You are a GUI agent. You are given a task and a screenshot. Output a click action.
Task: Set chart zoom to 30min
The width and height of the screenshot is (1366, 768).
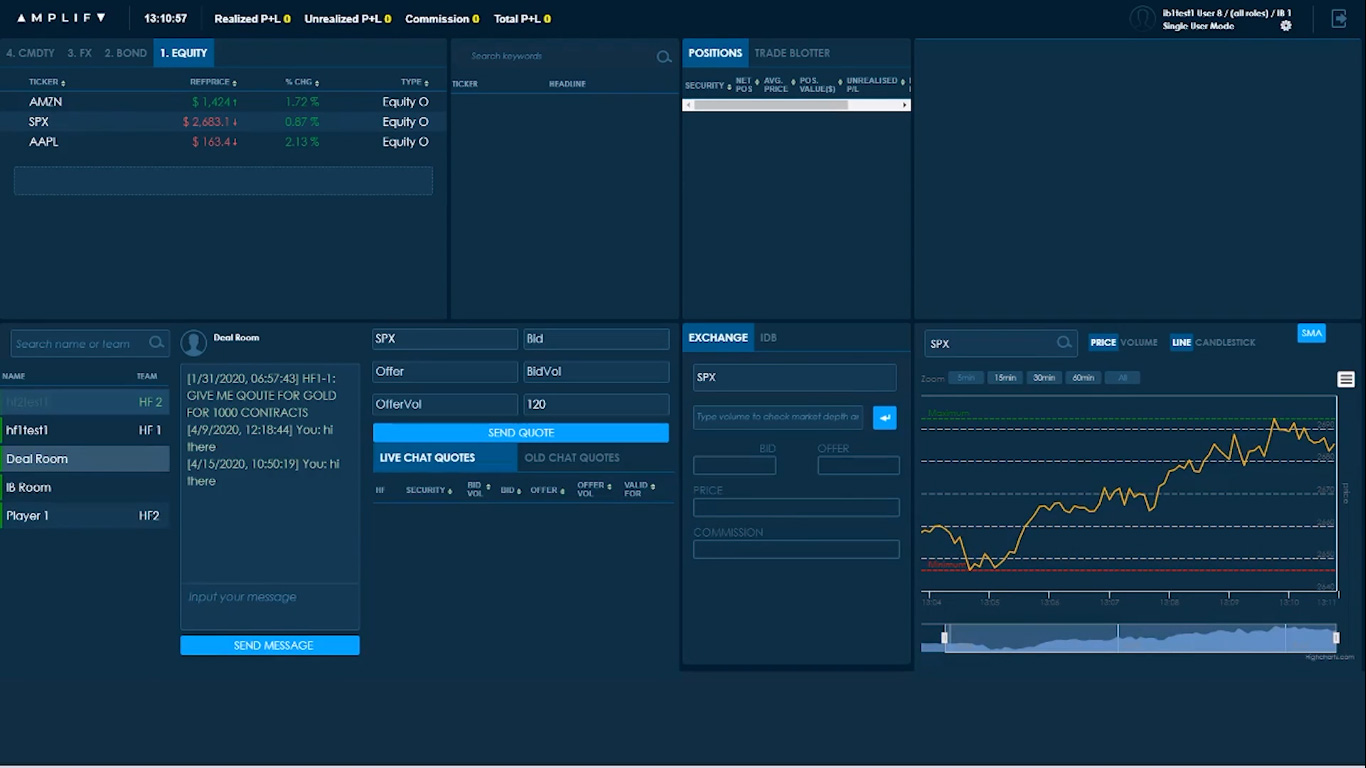click(1044, 378)
